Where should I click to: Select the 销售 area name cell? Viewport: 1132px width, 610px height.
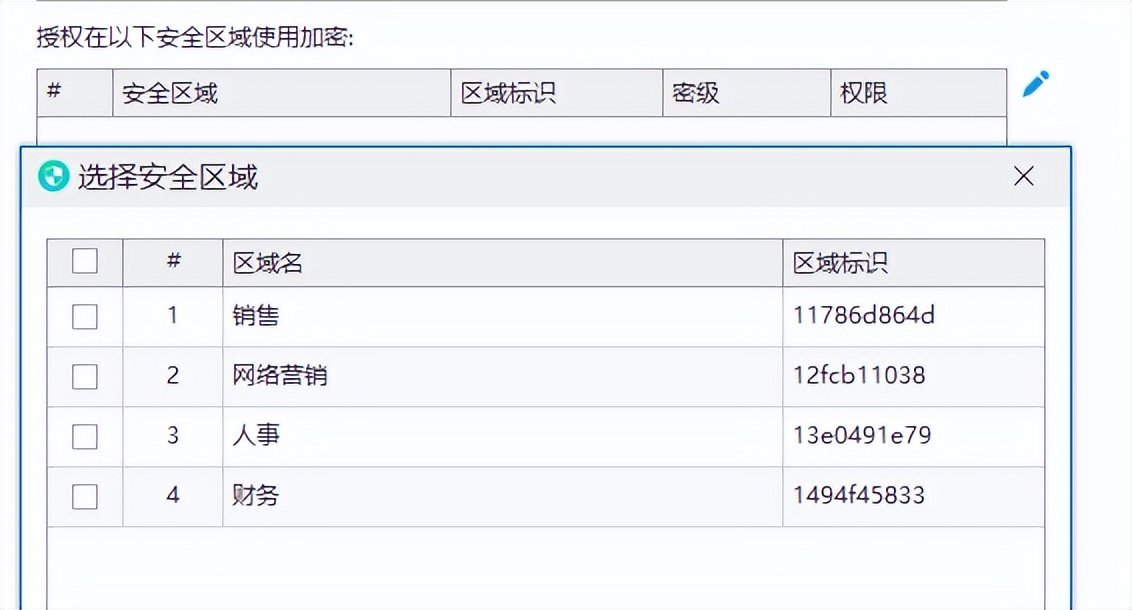[502, 316]
